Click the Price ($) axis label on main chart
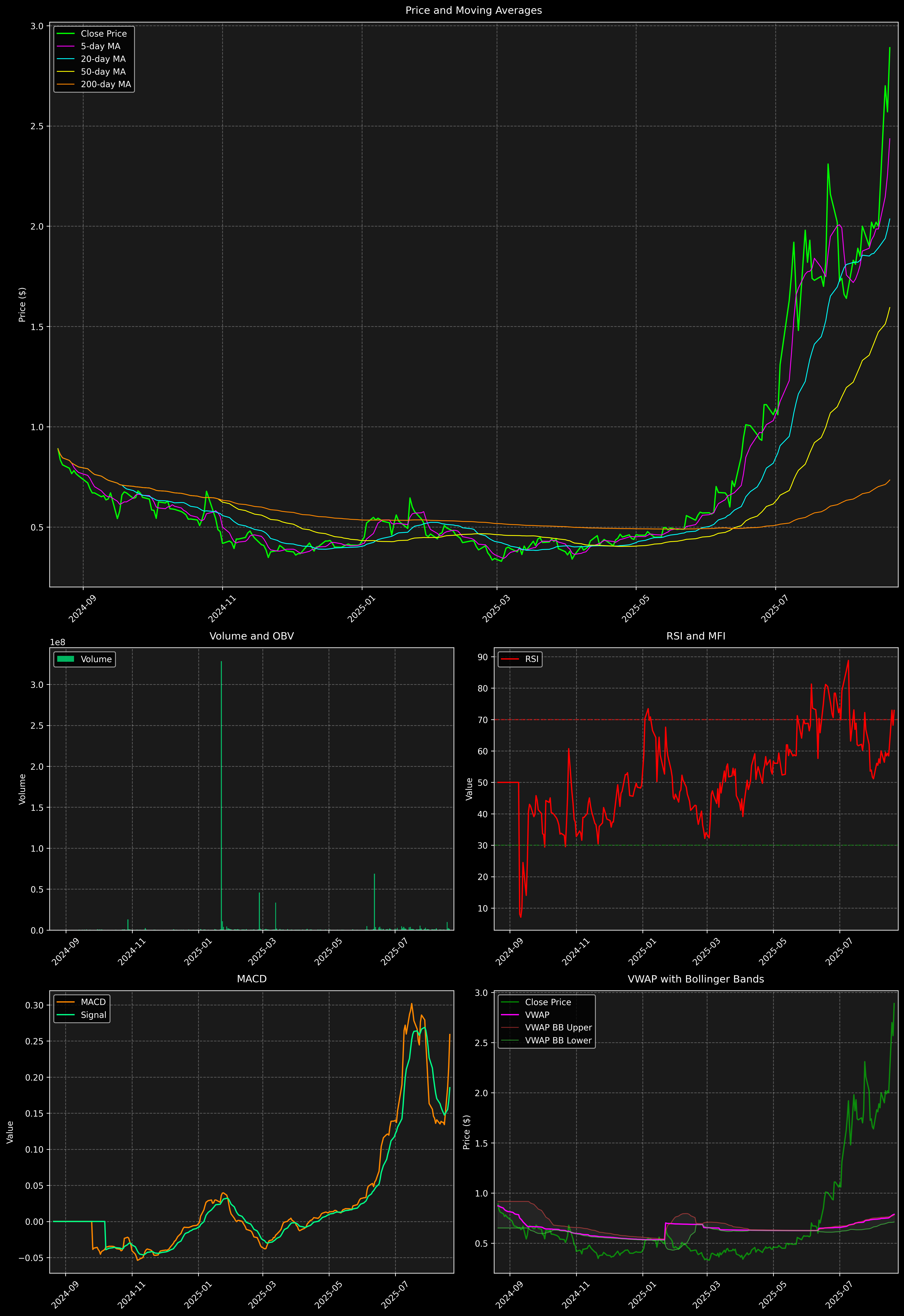The height and width of the screenshot is (1316, 904). pos(23,305)
